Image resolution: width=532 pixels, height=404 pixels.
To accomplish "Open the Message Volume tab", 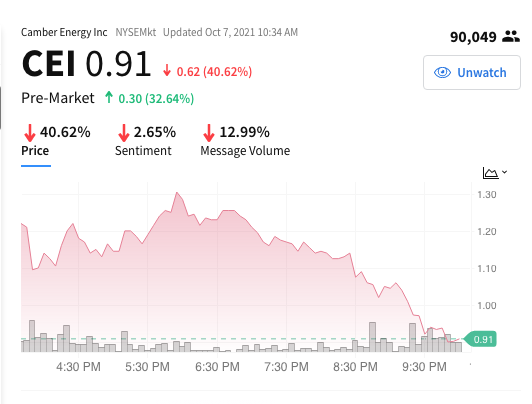I will (x=245, y=150).
